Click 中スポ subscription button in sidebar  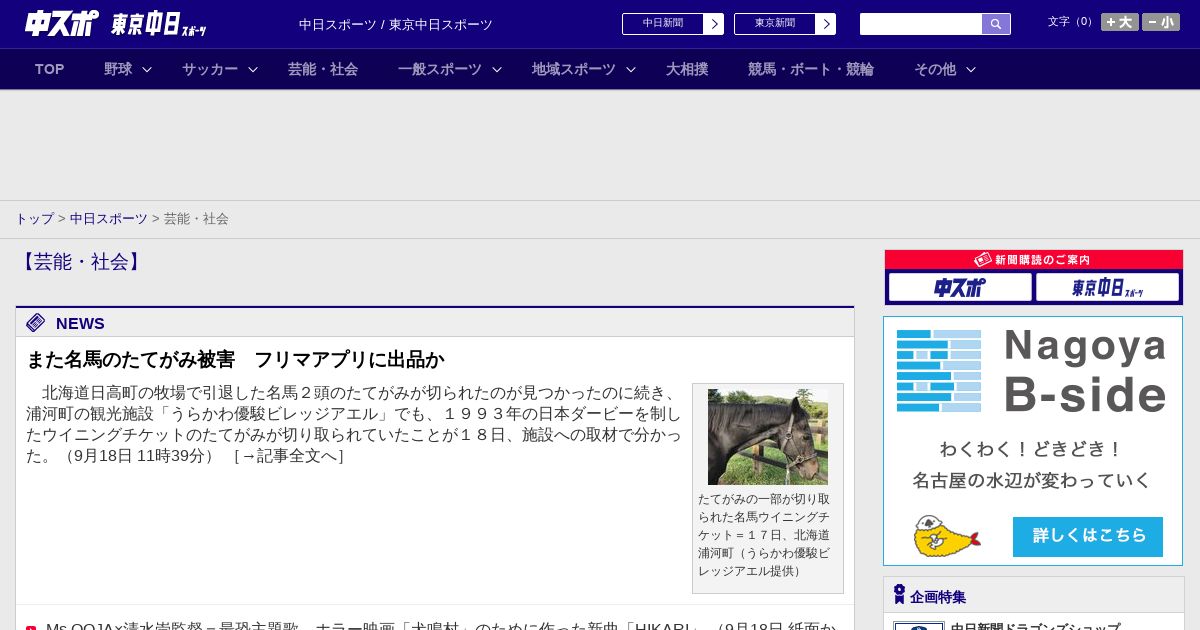point(960,287)
